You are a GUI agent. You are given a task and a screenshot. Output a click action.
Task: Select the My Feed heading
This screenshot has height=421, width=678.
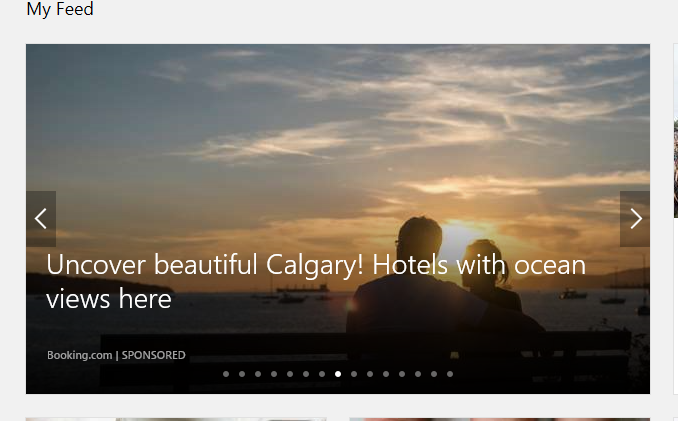60,9
